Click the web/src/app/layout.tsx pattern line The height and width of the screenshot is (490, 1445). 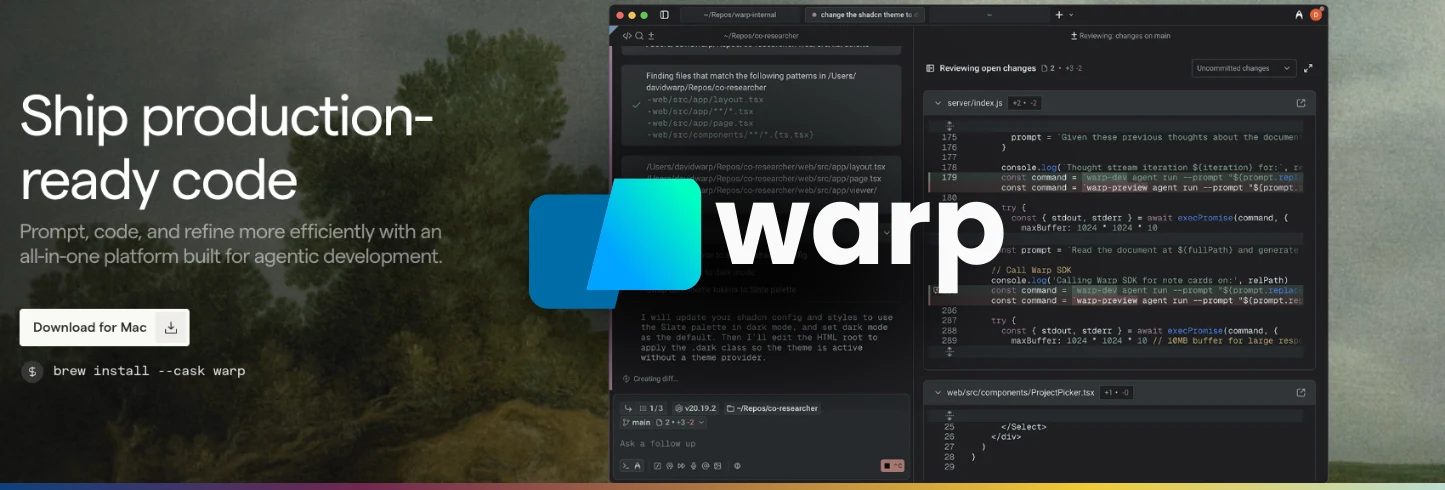click(x=705, y=100)
